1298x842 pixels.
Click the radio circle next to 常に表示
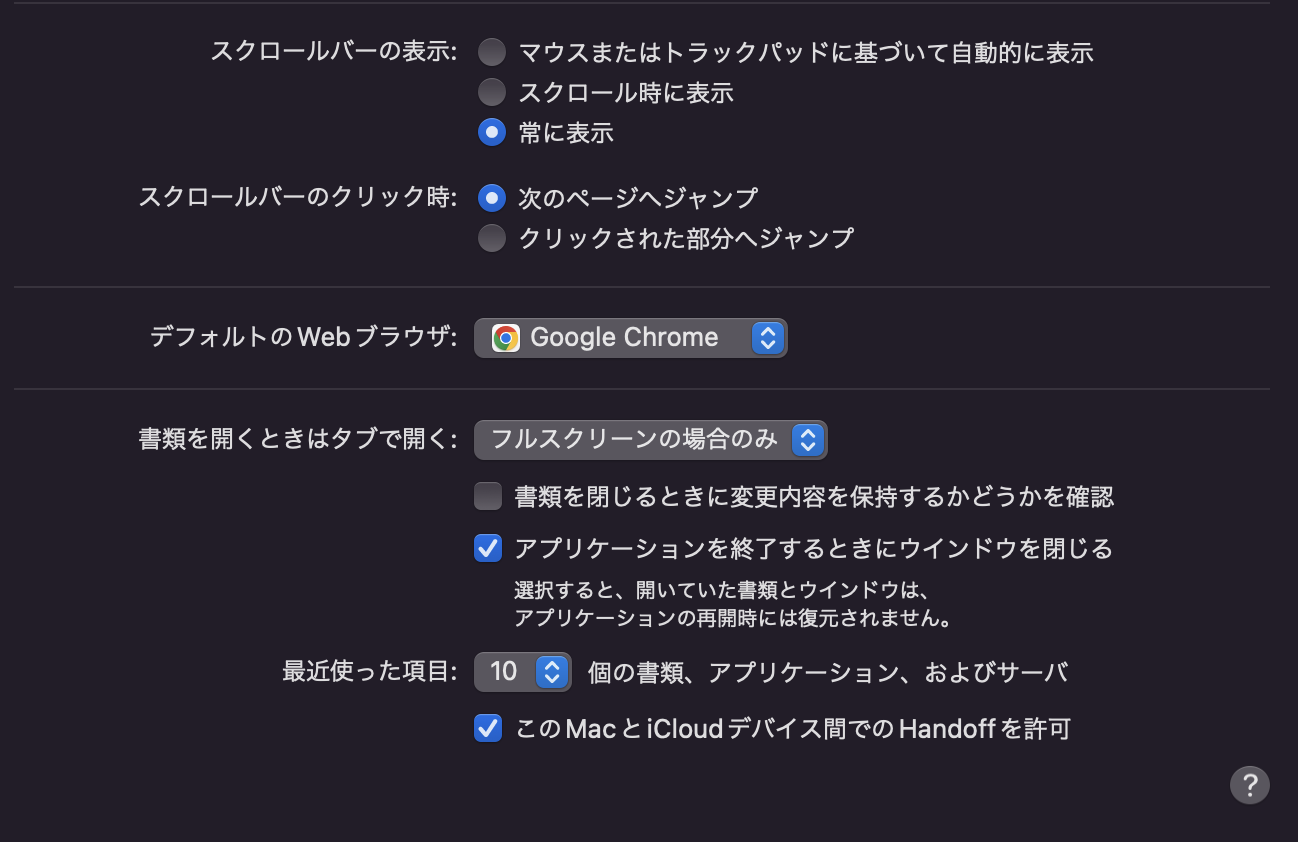click(491, 131)
